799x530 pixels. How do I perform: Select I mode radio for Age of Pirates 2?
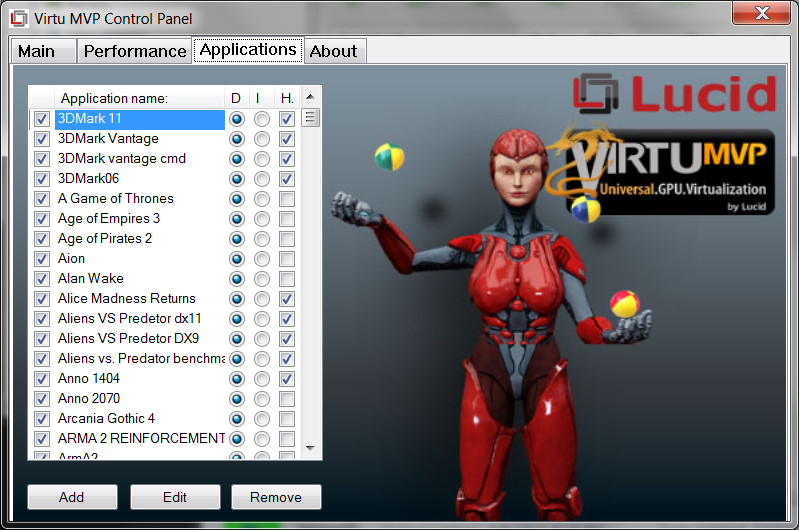point(262,238)
